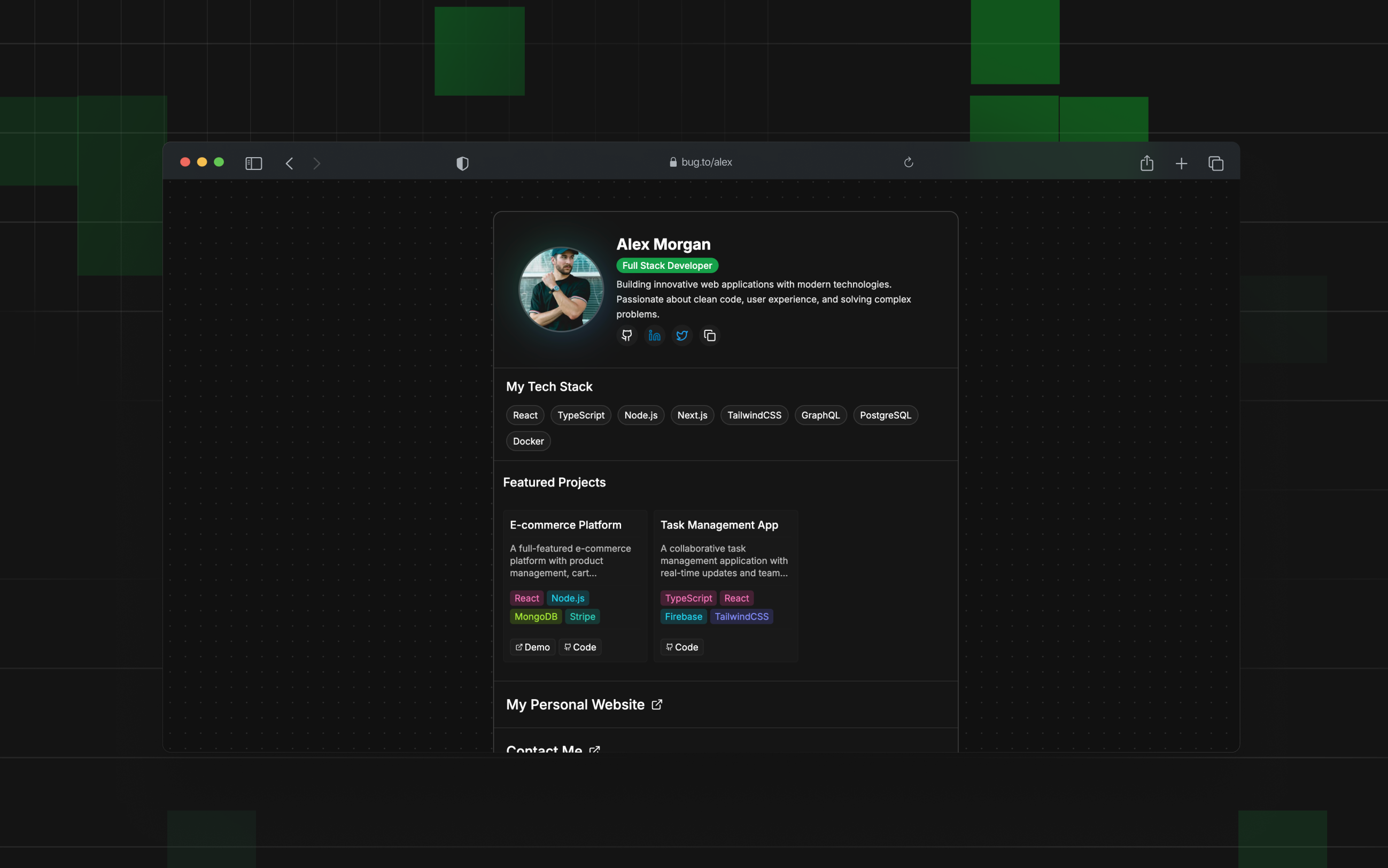The width and height of the screenshot is (1388, 868).
Task: Select the Node.js tech stack pill
Action: (641, 415)
